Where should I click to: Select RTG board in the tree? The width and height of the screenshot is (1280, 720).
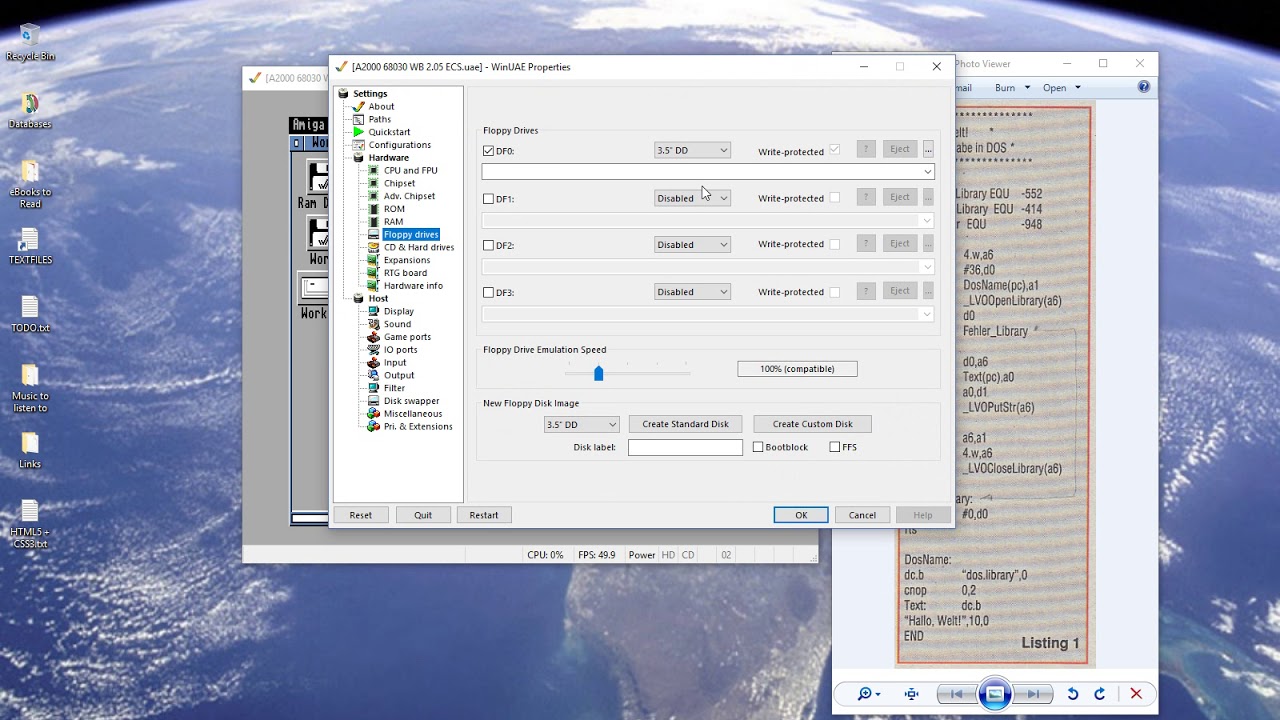(x=405, y=273)
